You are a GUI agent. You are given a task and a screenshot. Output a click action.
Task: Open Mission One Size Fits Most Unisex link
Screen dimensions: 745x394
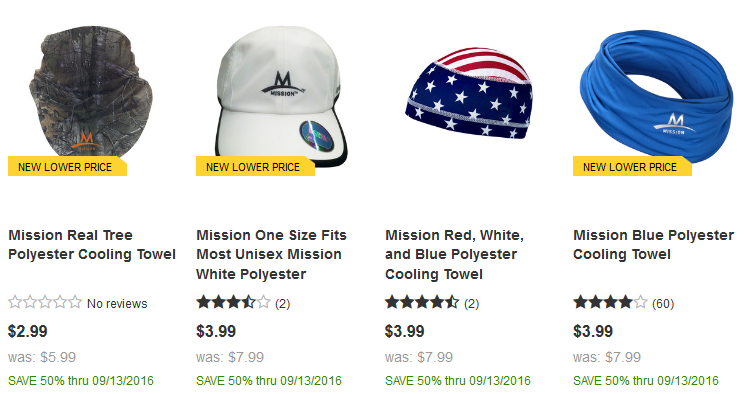[x=271, y=255]
